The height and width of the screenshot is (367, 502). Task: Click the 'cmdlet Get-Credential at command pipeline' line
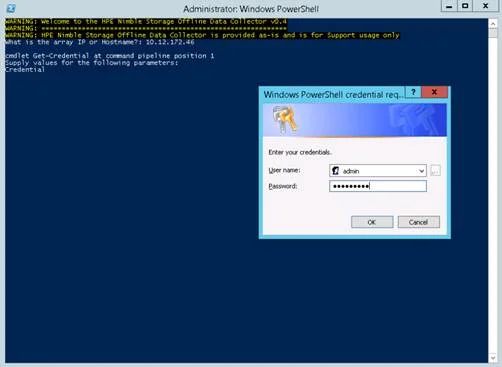110,56
